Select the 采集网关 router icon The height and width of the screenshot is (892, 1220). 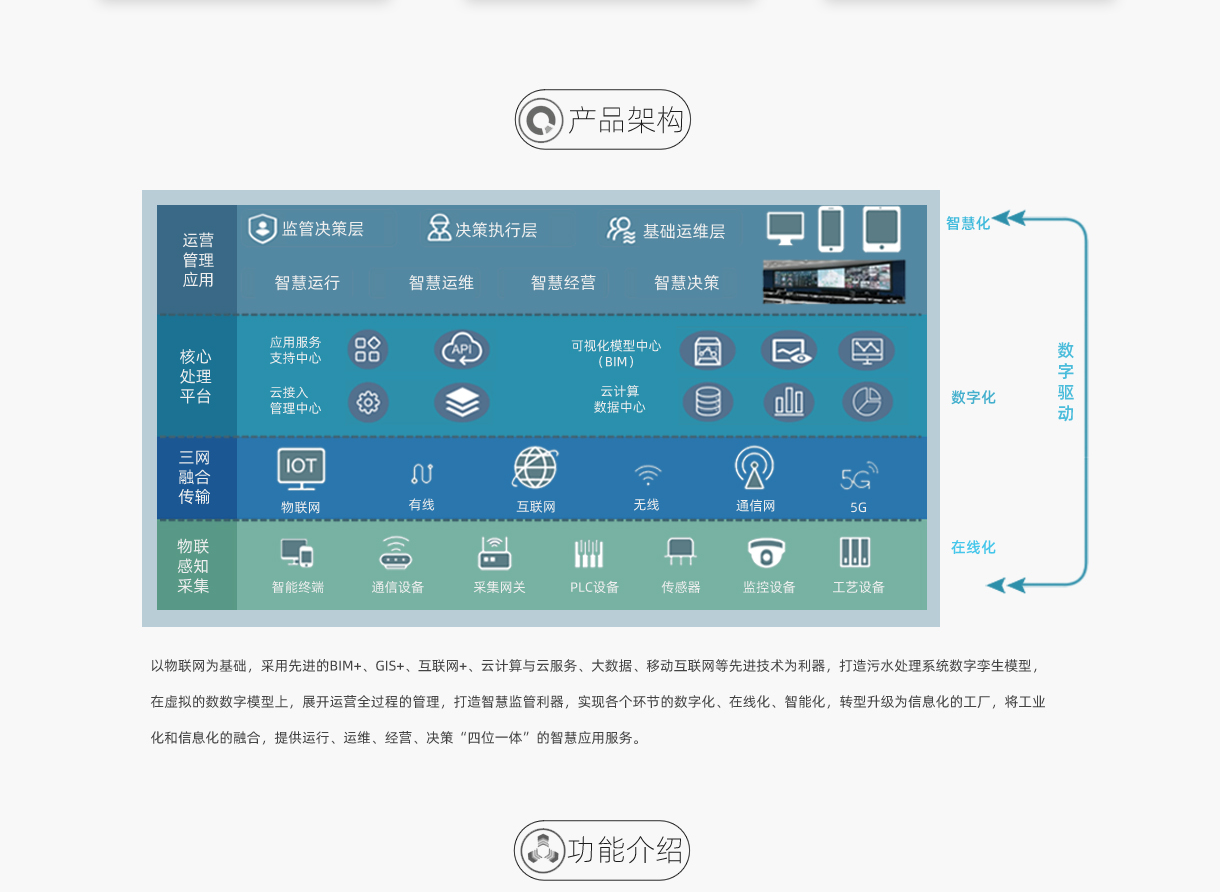point(495,553)
